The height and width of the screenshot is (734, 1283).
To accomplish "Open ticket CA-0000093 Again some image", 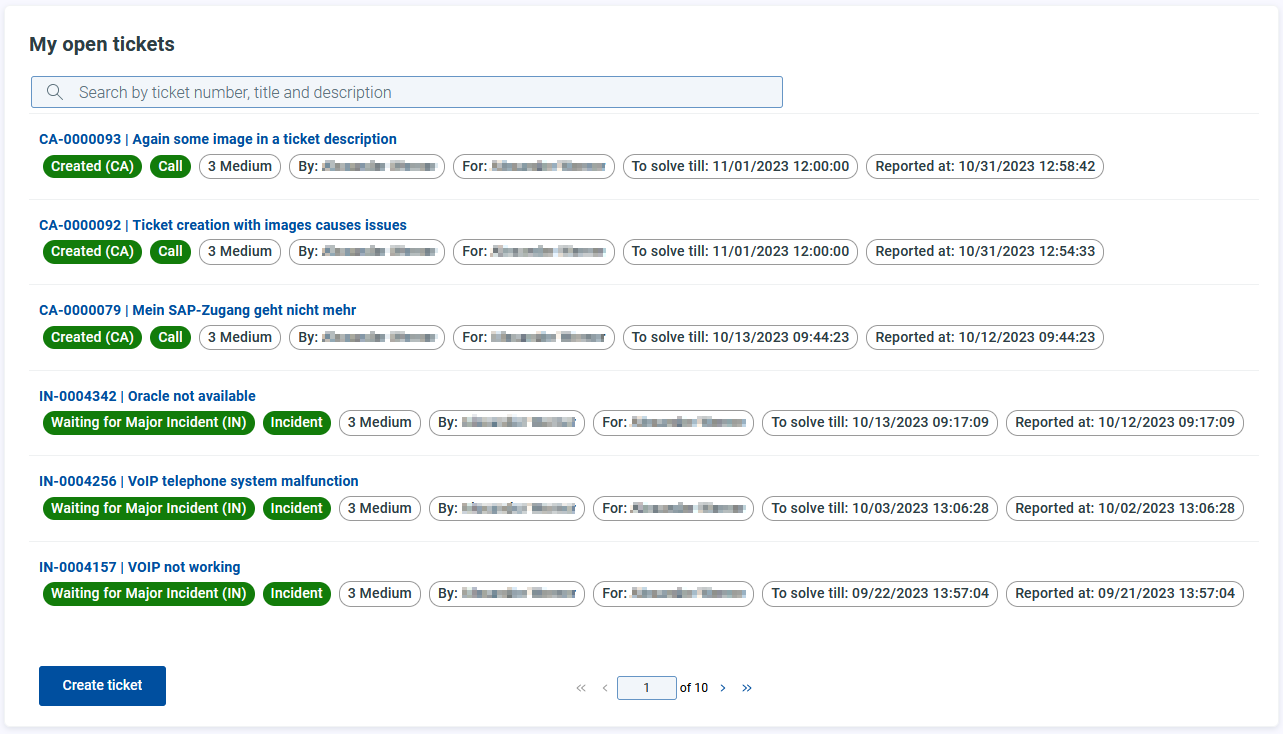I will tap(218, 139).
